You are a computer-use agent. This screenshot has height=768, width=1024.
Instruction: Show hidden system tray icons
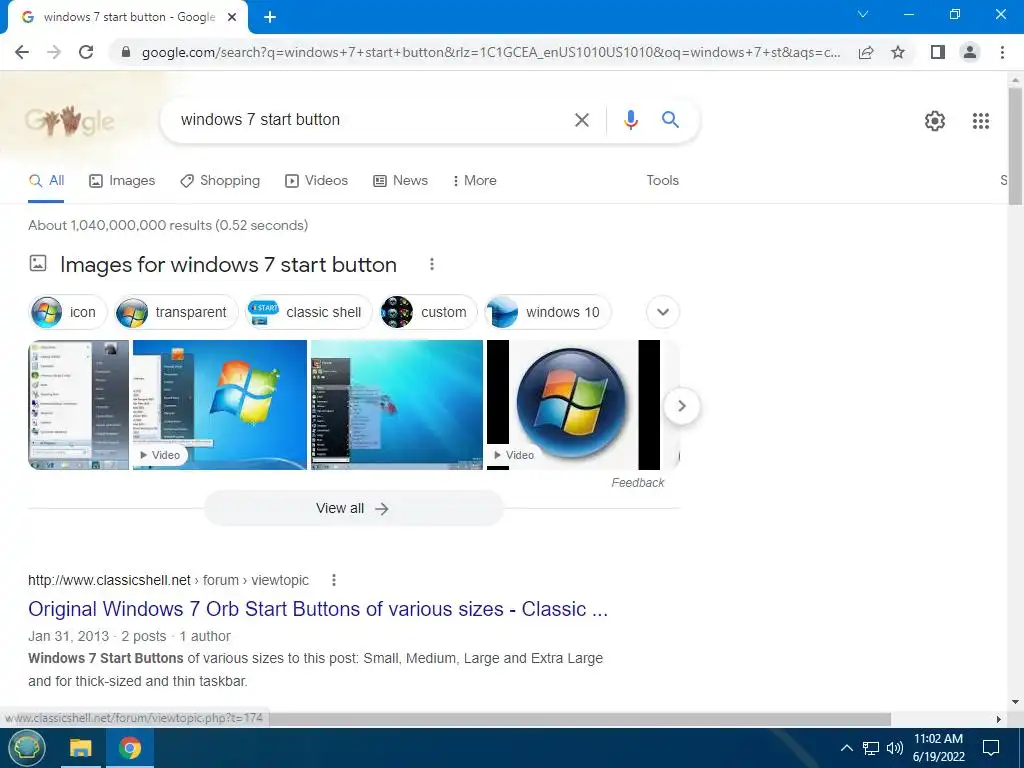pos(846,748)
